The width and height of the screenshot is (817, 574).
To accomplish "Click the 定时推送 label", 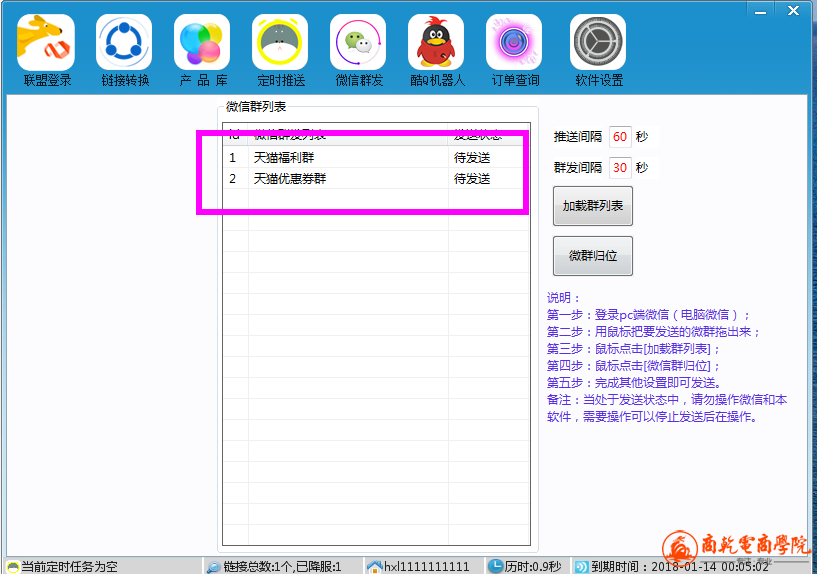I will pos(281,80).
